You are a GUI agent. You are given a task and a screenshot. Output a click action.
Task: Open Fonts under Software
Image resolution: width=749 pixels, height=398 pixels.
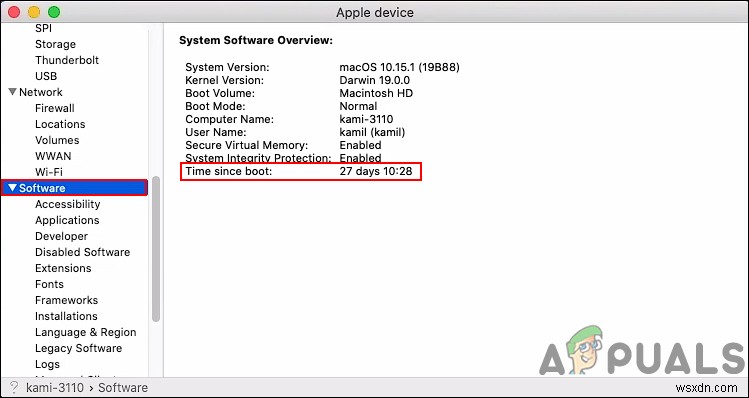point(49,284)
